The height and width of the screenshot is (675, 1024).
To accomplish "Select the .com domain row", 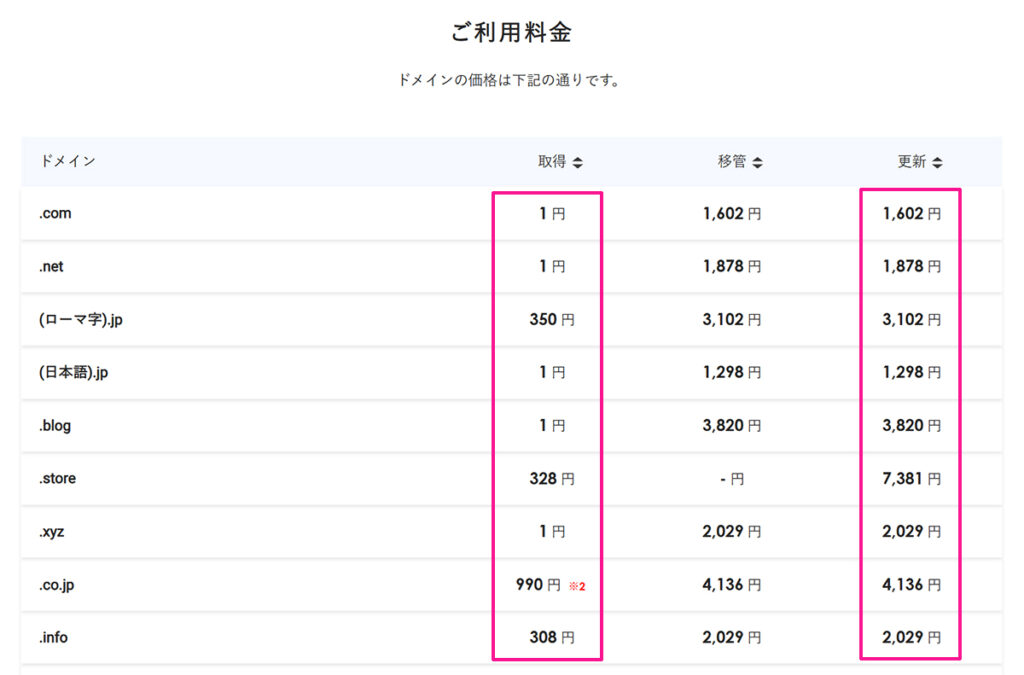I will click(56, 214).
